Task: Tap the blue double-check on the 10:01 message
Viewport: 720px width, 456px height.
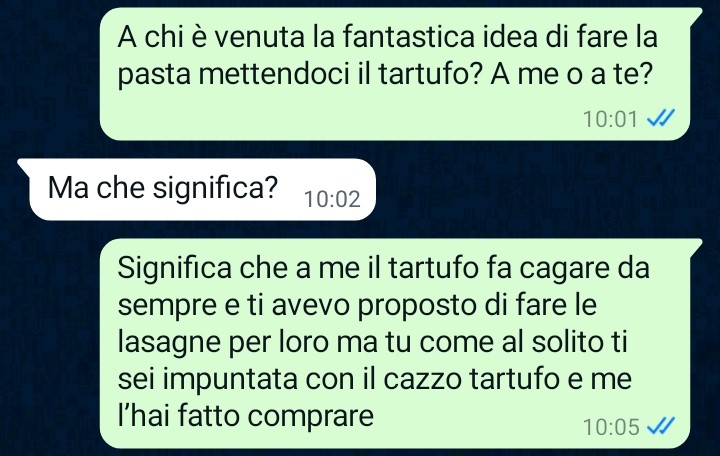Action: (661, 118)
